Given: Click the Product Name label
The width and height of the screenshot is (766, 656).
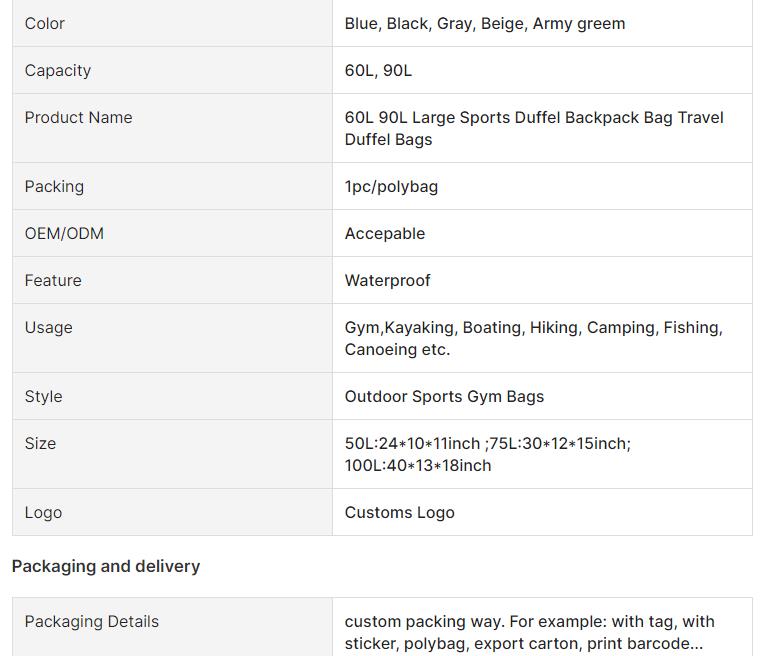Looking at the screenshot, I should (x=78, y=117).
